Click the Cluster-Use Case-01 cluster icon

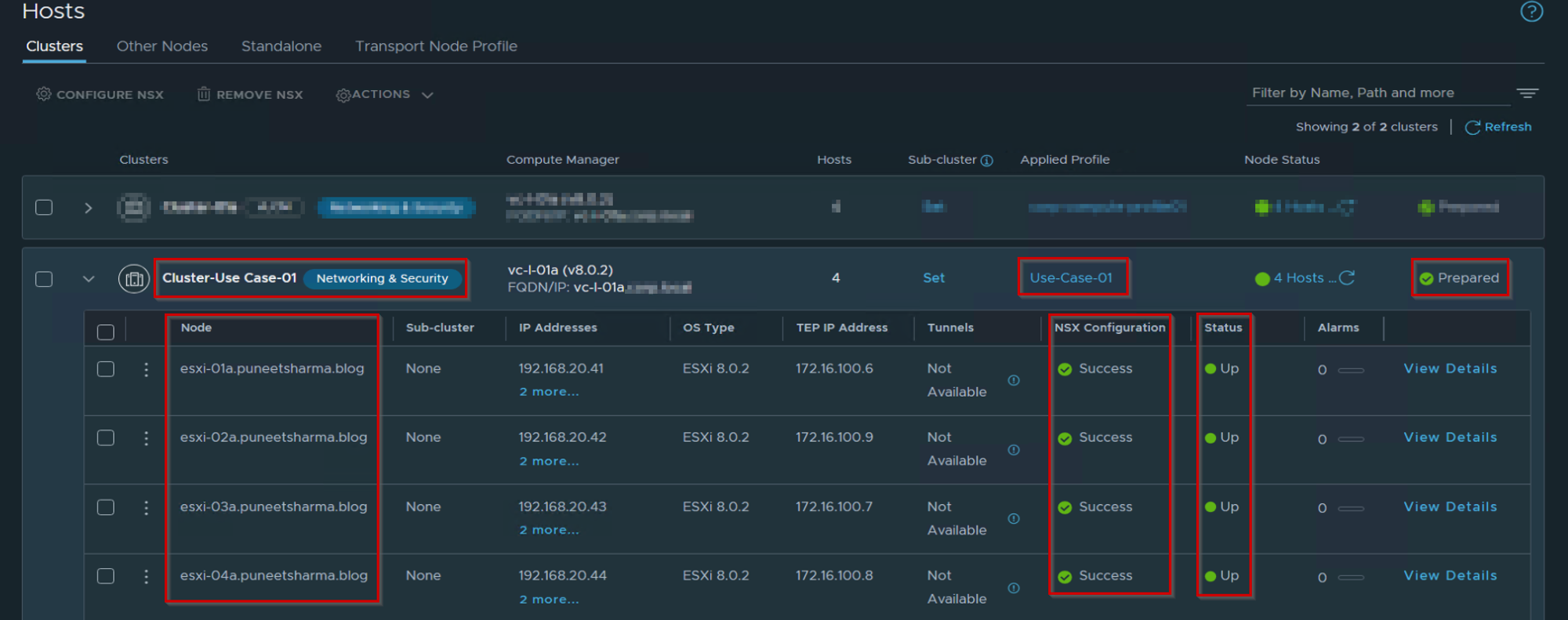tap(134, 279)
